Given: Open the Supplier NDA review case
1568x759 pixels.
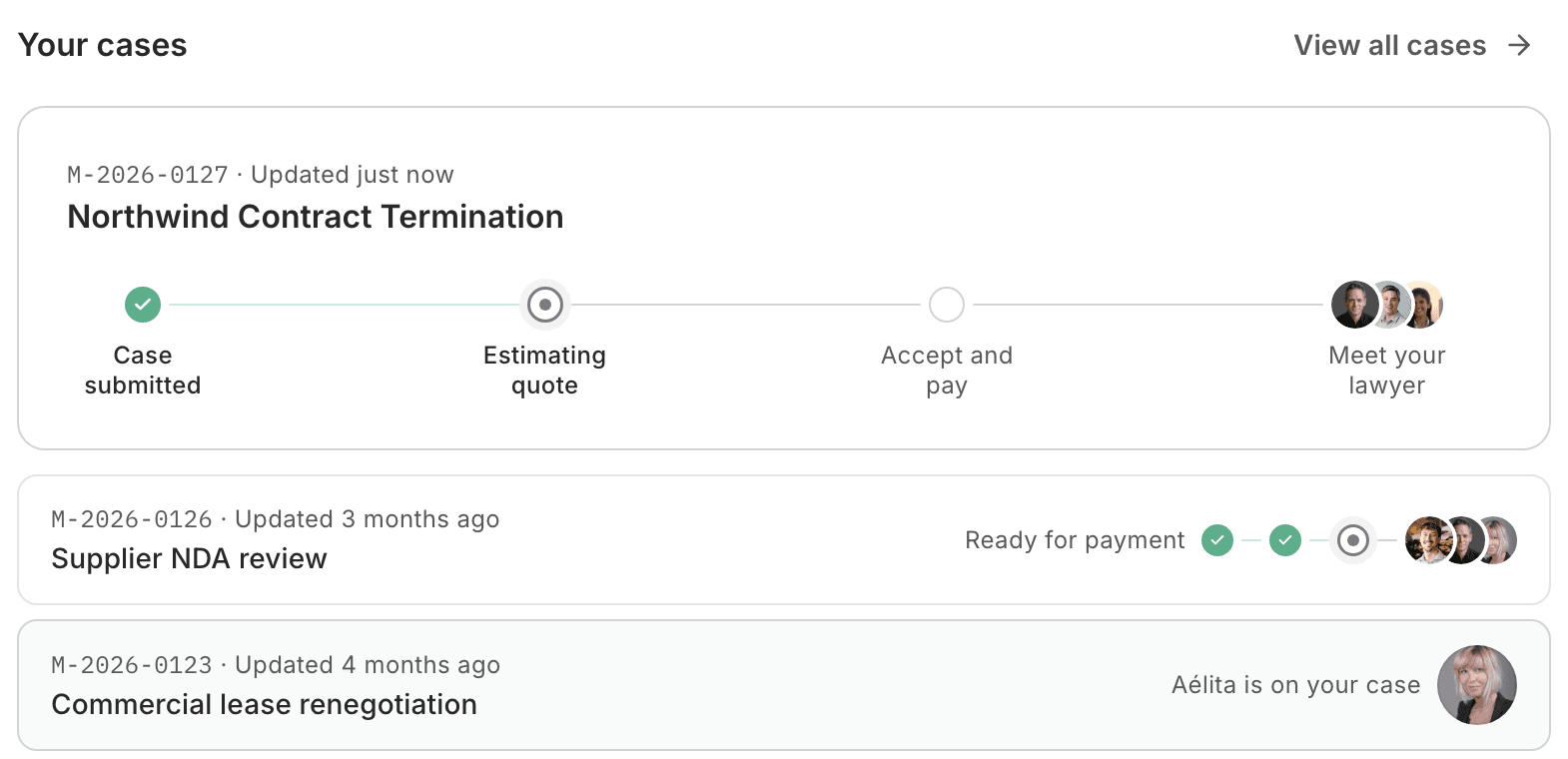Looking at the screenshot, I should pos(784,540).
